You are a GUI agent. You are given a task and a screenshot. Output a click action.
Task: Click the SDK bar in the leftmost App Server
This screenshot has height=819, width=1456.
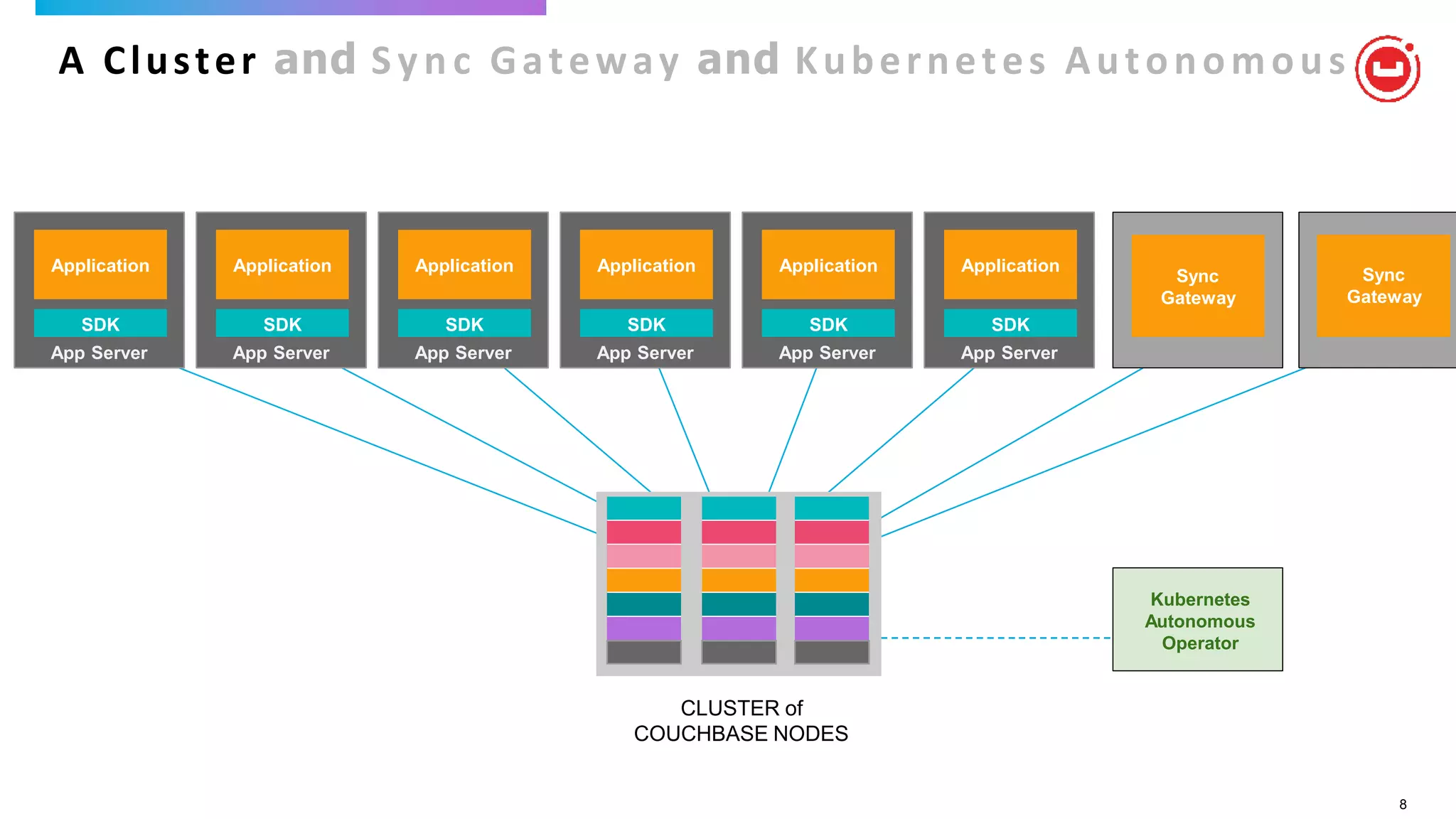[100, 323]
